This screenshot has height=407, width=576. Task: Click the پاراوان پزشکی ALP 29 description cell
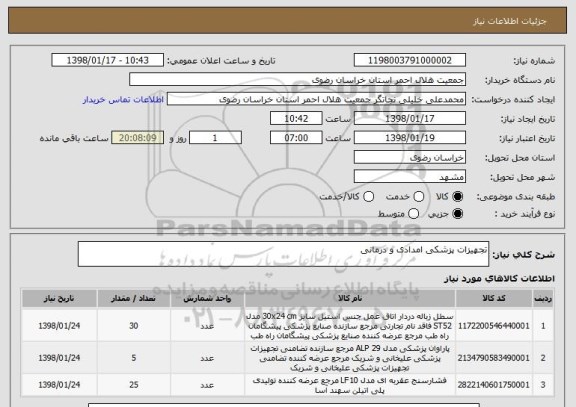tap(350, 358)
